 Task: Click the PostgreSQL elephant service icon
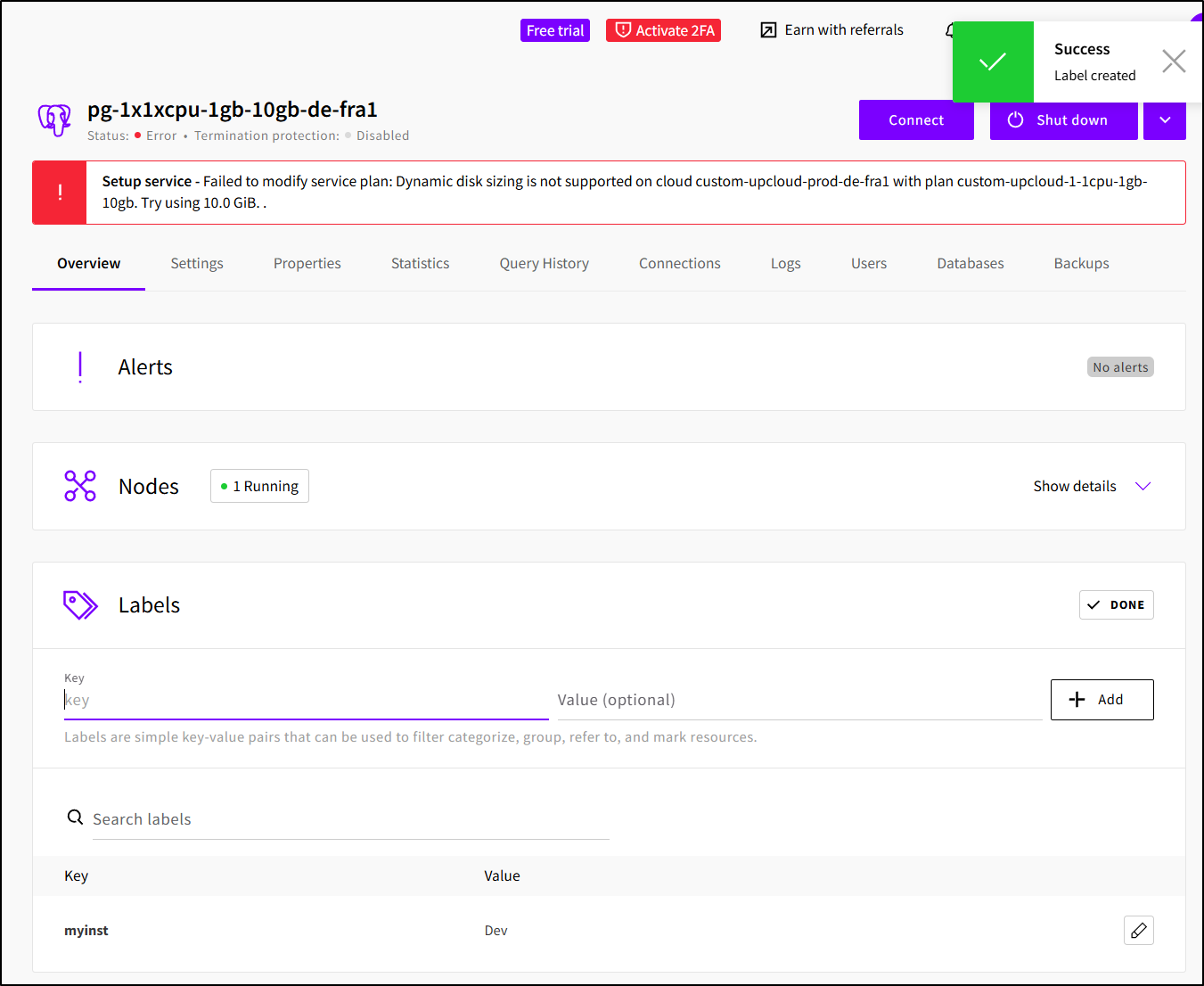point(54,119)
